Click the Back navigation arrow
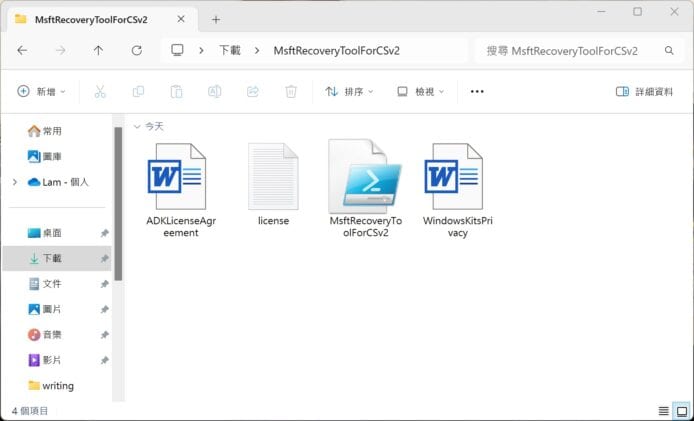Screen dimensions: 694x421 22,50
